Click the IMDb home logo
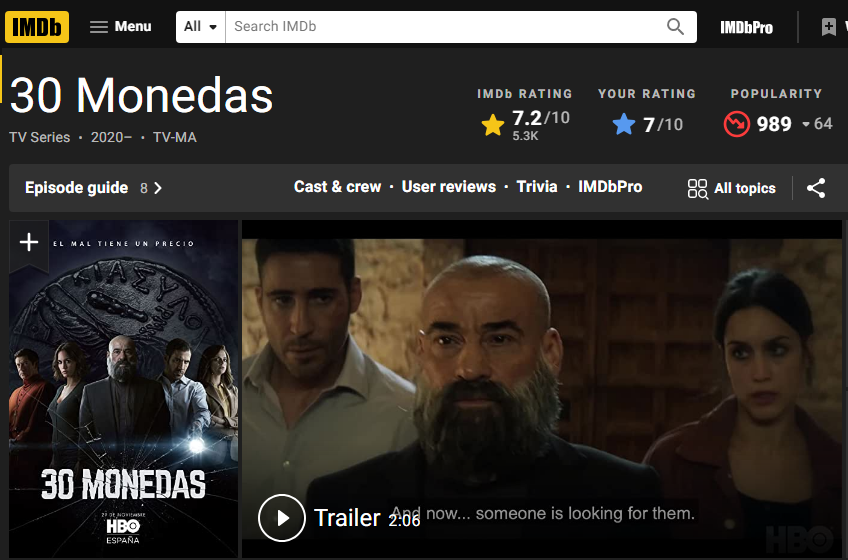848x560 pixels. point(37,27)
